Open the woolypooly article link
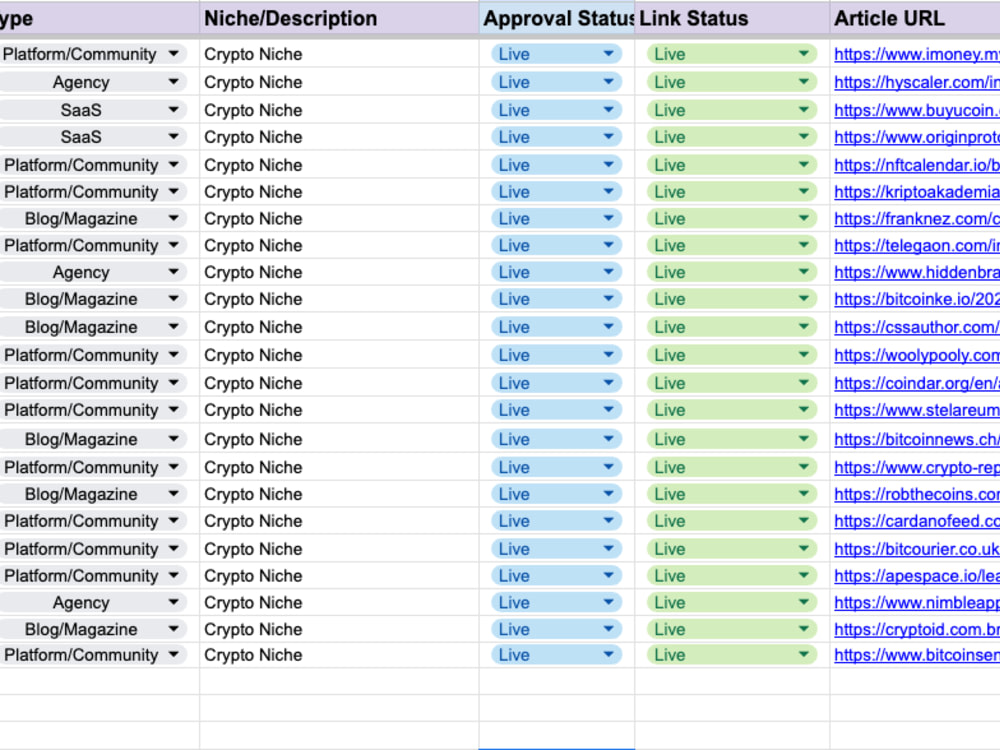1000x750 pixels. coord(916,355)
